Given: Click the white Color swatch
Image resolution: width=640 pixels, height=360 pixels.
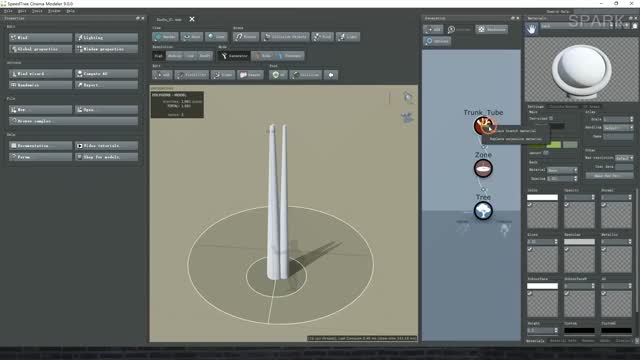Looking at the screenshot, I should click(x=542, y=197).
